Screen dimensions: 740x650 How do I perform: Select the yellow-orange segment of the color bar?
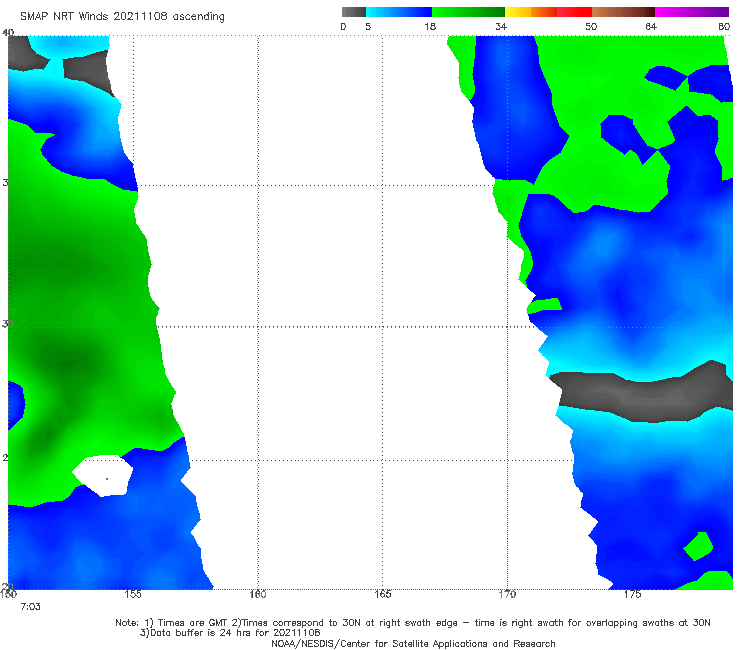(x=530, y=12)
